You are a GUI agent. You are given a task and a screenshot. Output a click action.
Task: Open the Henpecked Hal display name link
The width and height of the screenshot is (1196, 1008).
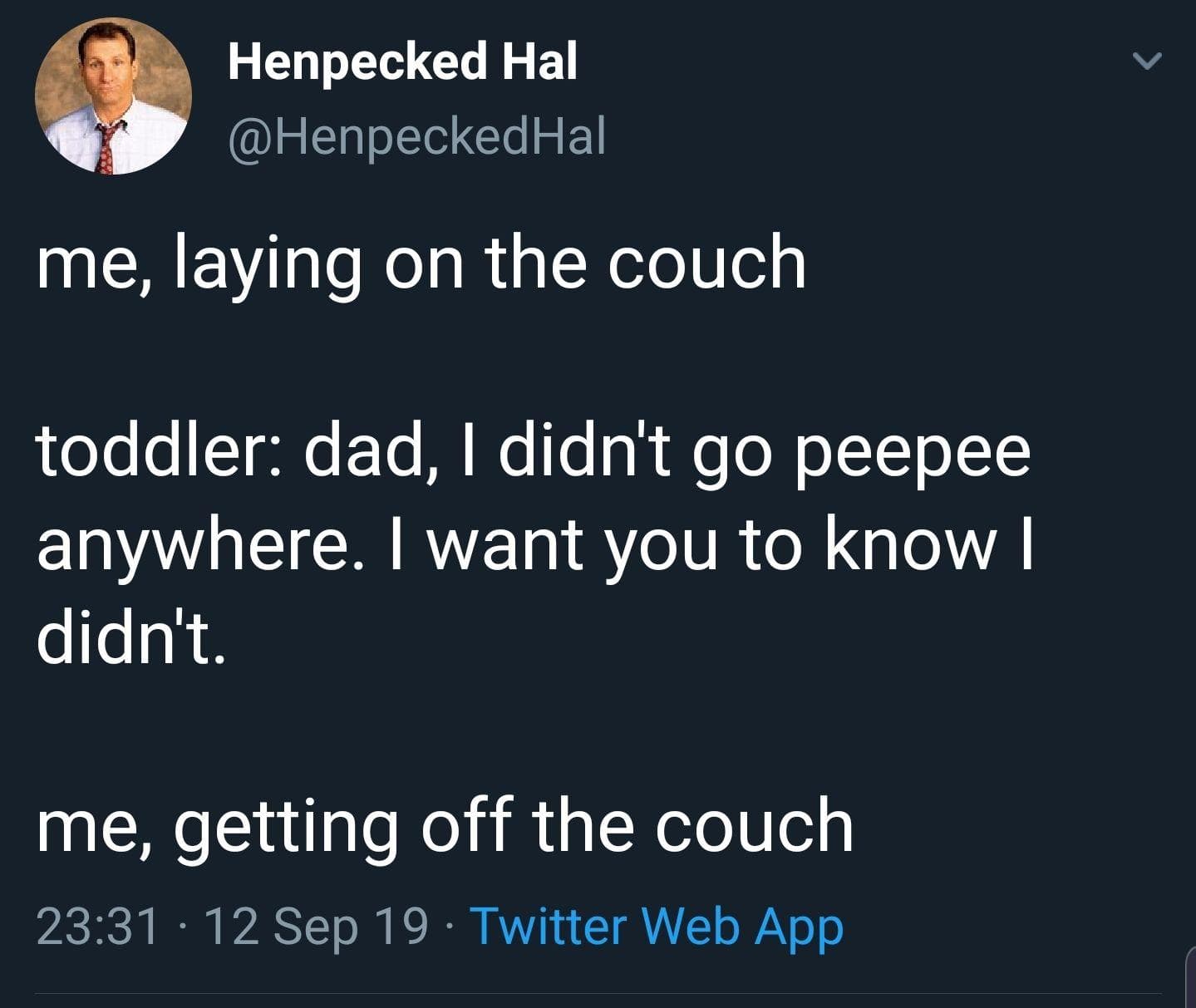pos(402,61)
